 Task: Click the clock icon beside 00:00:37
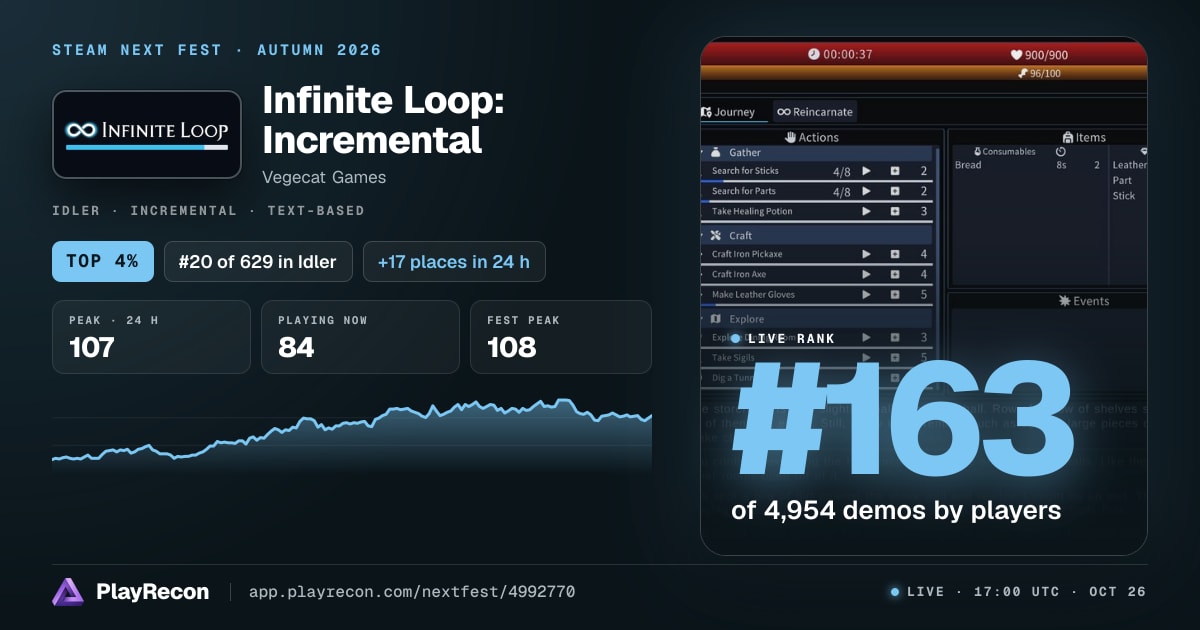coord(814,54)
